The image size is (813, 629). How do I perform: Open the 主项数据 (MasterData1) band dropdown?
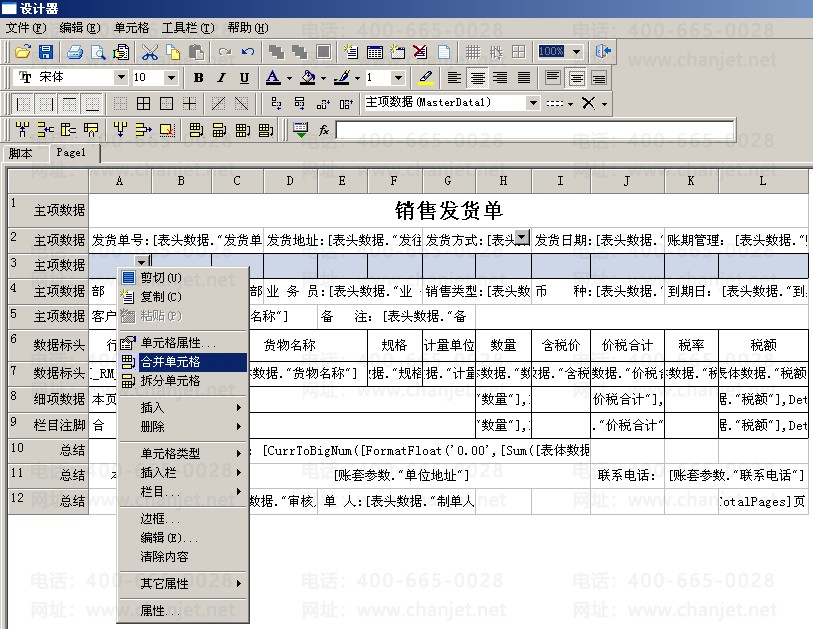[533, 103]
